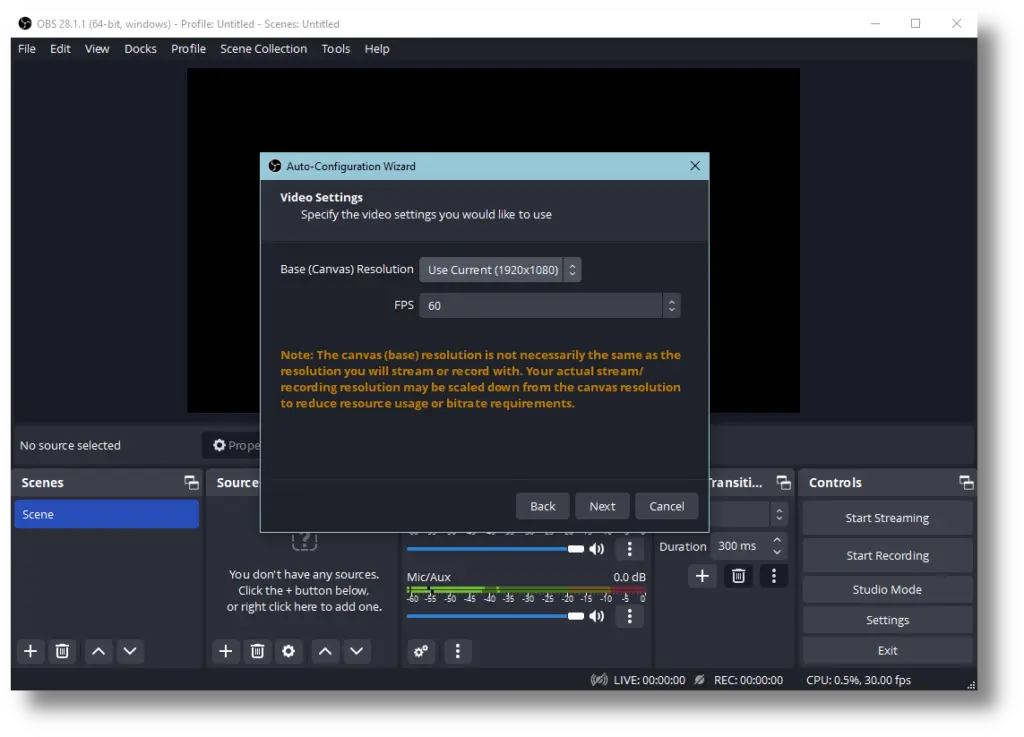
Task: Move scene down with the arrow icon
Action: [130, 651]
